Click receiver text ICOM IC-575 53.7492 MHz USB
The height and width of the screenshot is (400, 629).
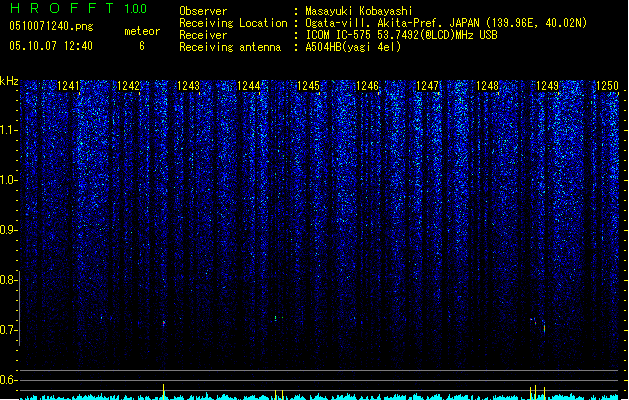402,35
